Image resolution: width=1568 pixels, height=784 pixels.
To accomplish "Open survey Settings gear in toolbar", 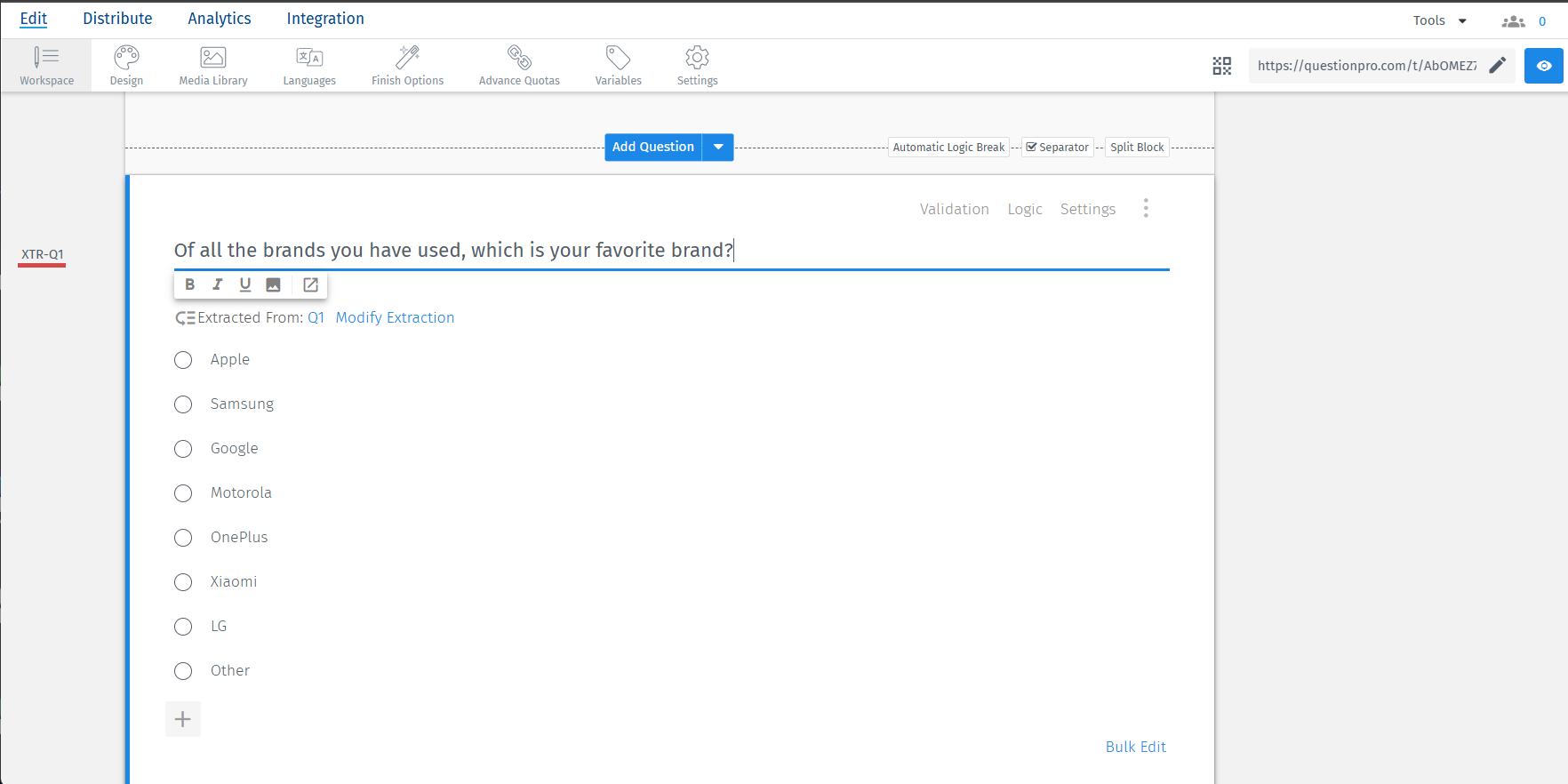I will pyautogui.click(x=697, y=66).
